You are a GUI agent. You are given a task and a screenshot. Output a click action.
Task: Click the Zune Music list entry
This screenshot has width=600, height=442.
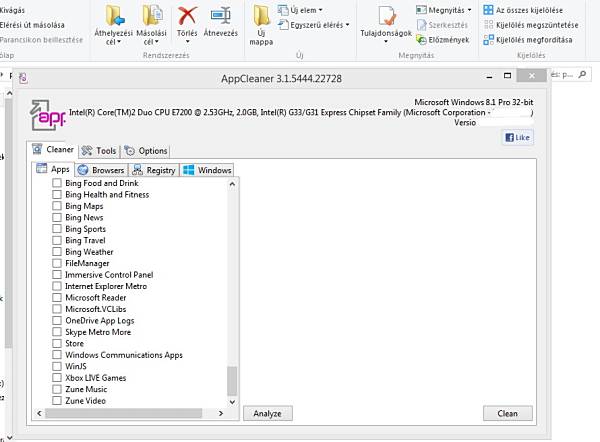pyautogui.click(x=86, y=389)
